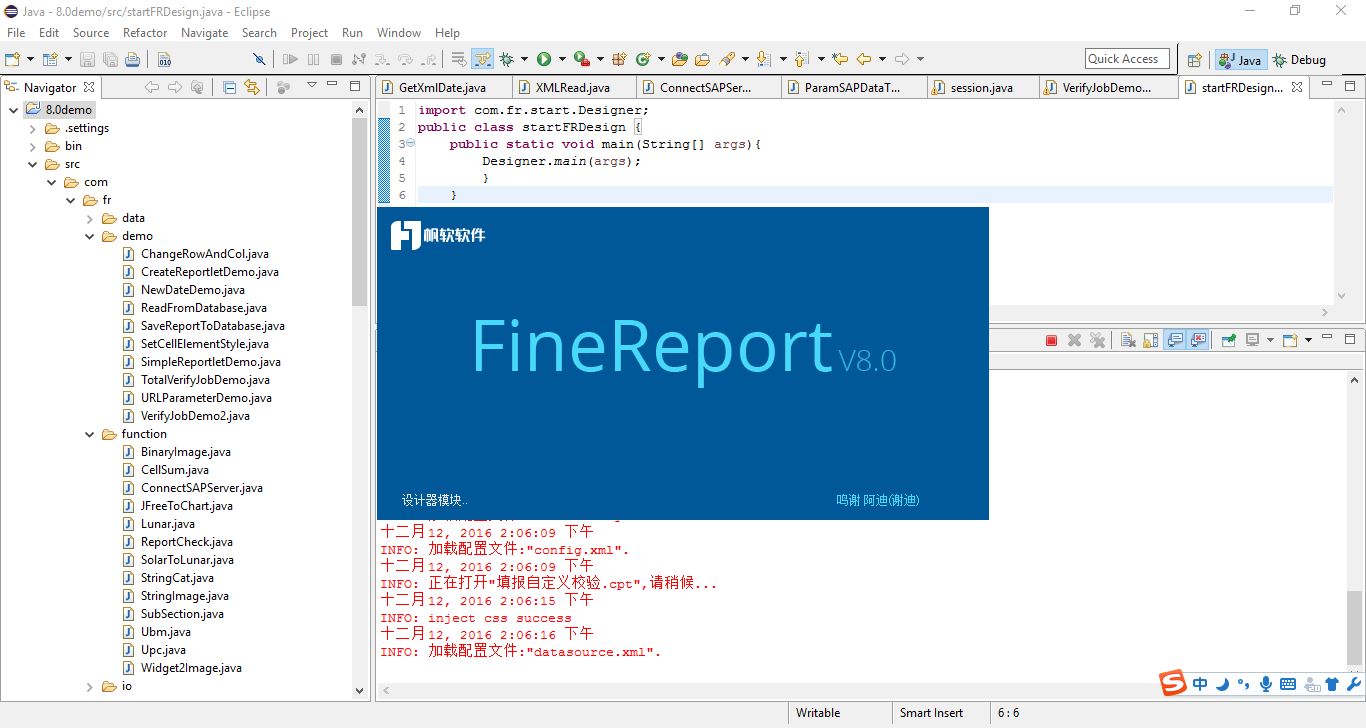Viewport: 1366px width, 728px height.
Task: Switch to the XMLRead.java editor tab
Action: click(574, 88)
